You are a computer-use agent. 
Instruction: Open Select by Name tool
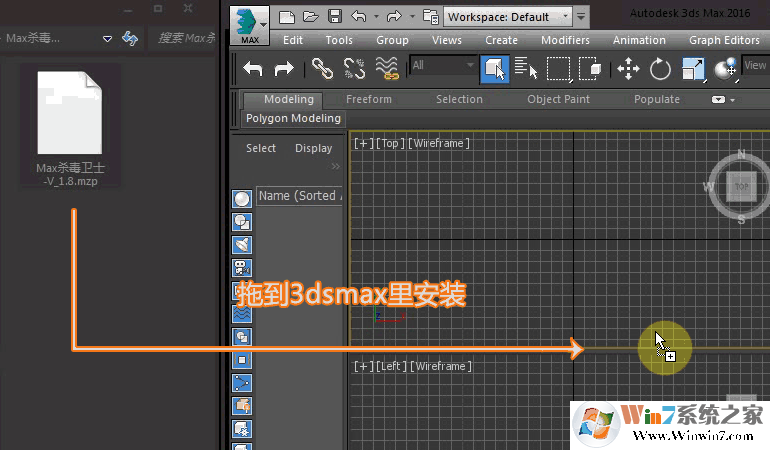click(526, 68)
